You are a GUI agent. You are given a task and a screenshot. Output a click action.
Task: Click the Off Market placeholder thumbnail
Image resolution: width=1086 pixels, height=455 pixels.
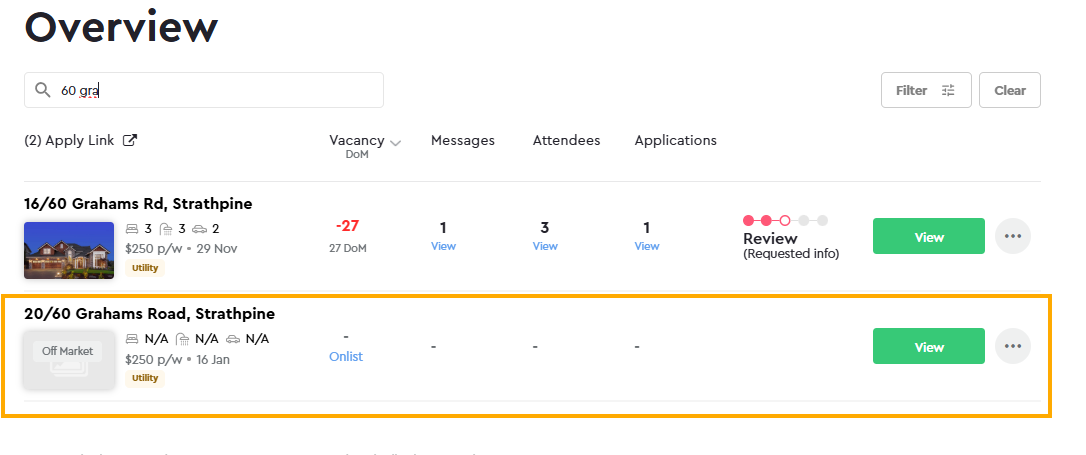tap(68, 359)
